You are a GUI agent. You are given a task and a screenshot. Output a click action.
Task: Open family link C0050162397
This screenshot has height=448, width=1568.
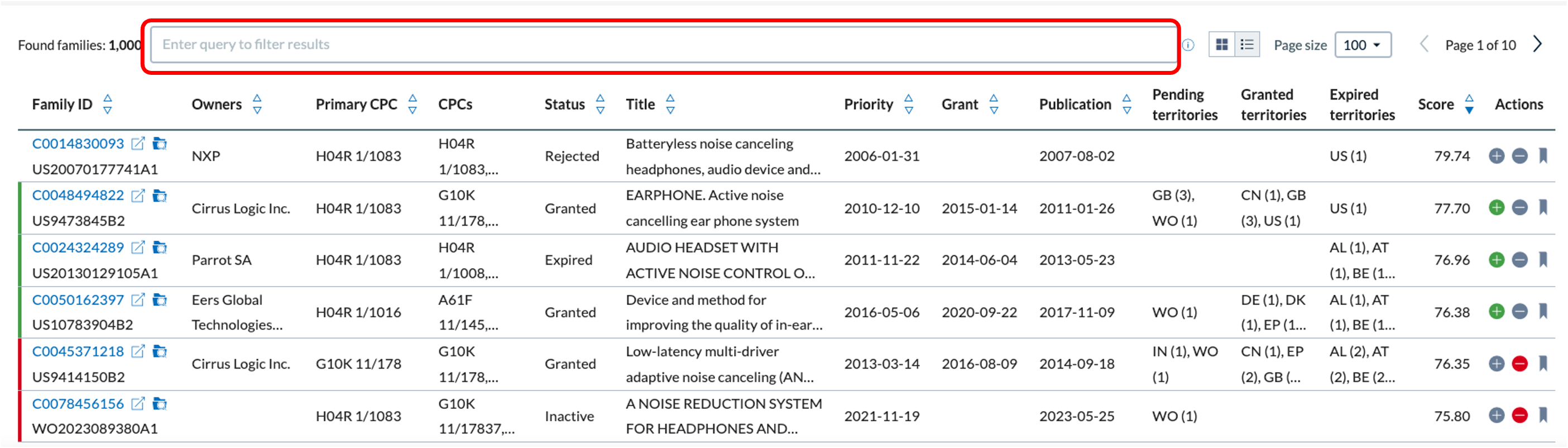[x=78, y=300]
